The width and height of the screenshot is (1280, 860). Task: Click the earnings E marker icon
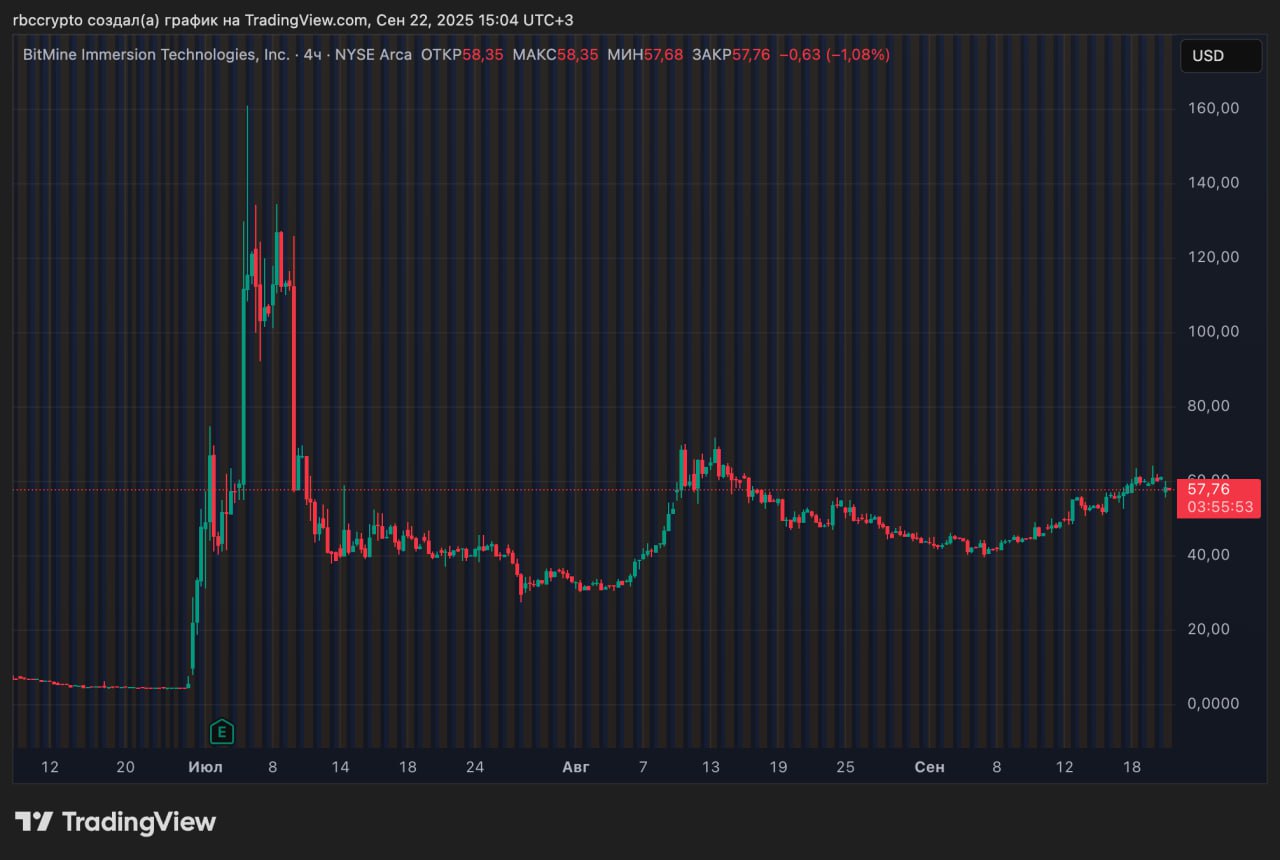click(221, 732)
